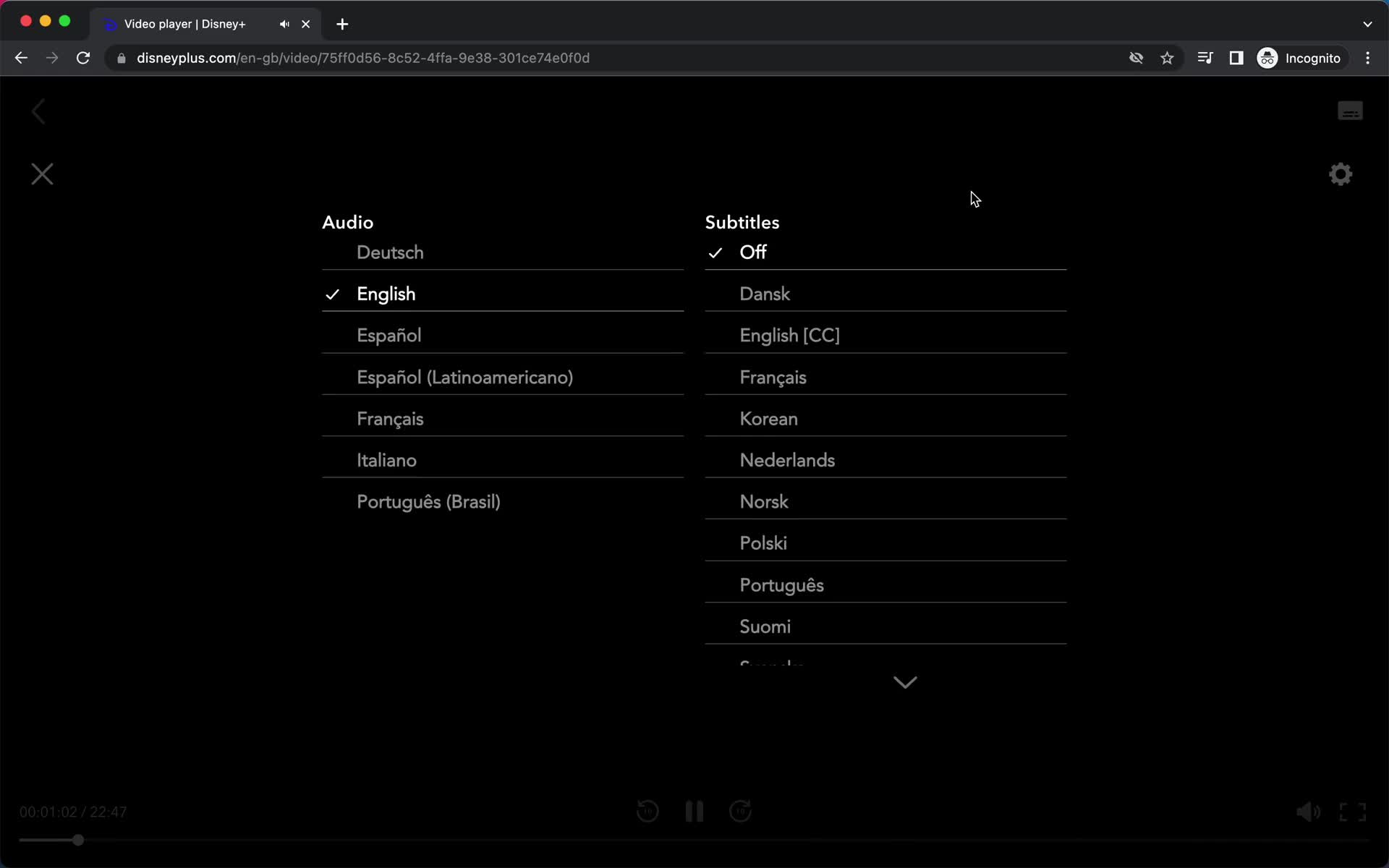The height and width of the screenshot is (868, 1389).
Task: Drag the video progress bar slider
Action: (x=78, y=840)
